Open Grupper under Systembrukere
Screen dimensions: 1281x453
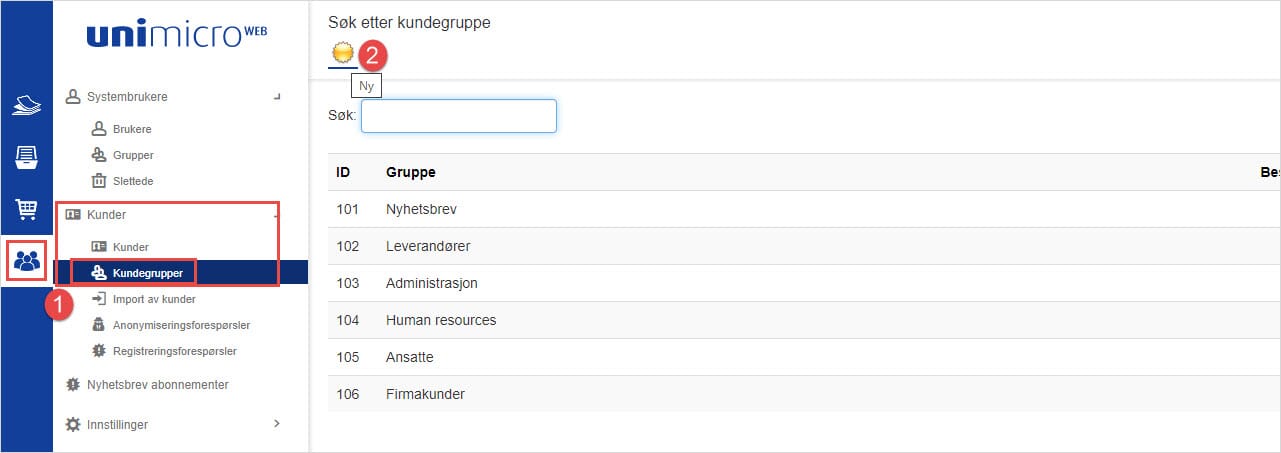[x=133, y=155]
